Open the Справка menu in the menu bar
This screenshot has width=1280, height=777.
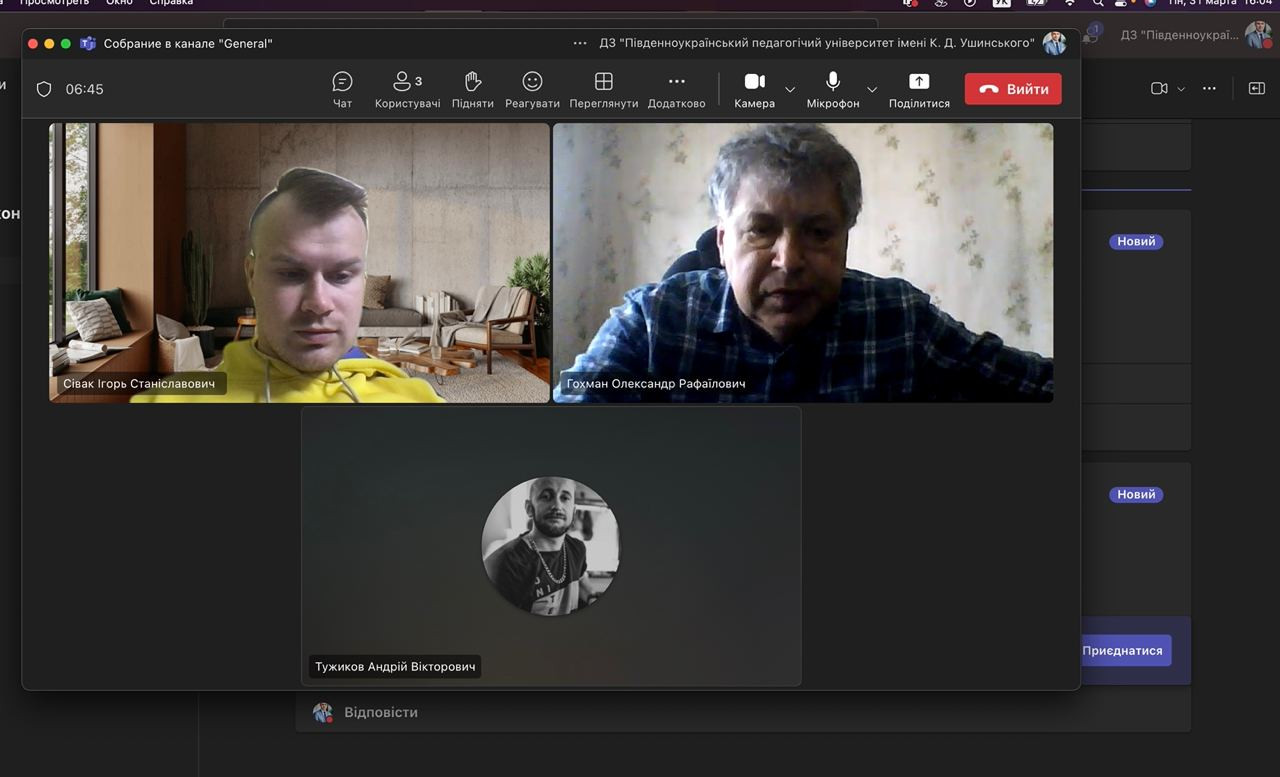(x=171, y=3)
